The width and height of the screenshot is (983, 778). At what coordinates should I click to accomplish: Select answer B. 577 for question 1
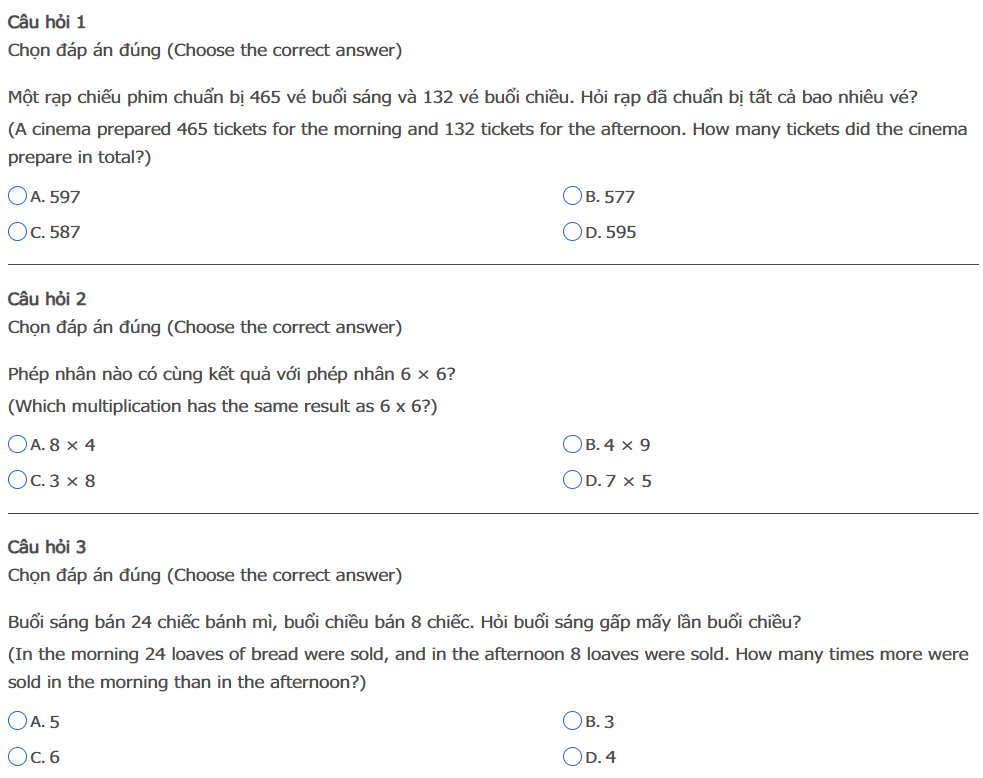572,196
